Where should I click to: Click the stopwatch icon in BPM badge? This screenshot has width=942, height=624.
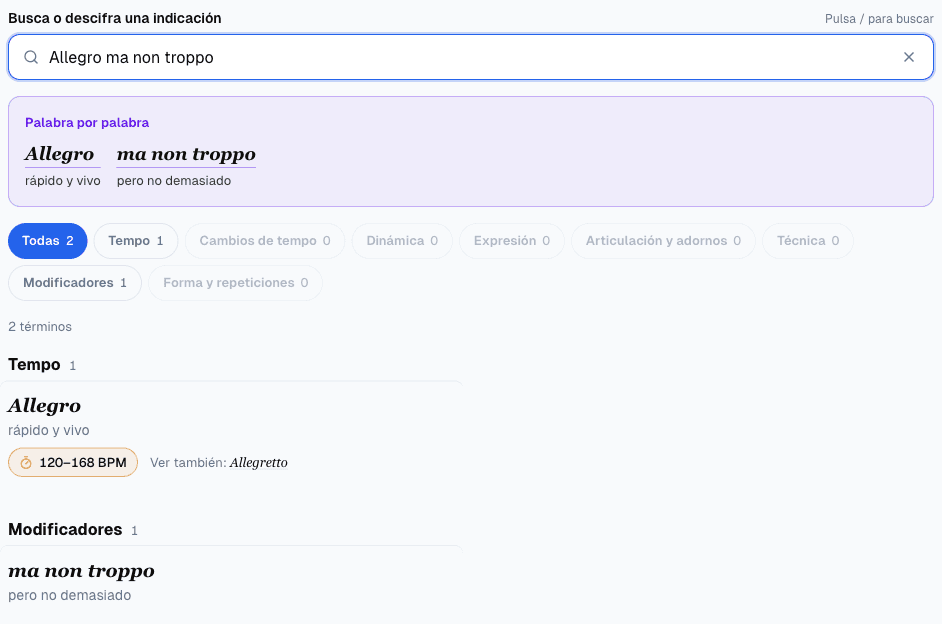point(26,463)
